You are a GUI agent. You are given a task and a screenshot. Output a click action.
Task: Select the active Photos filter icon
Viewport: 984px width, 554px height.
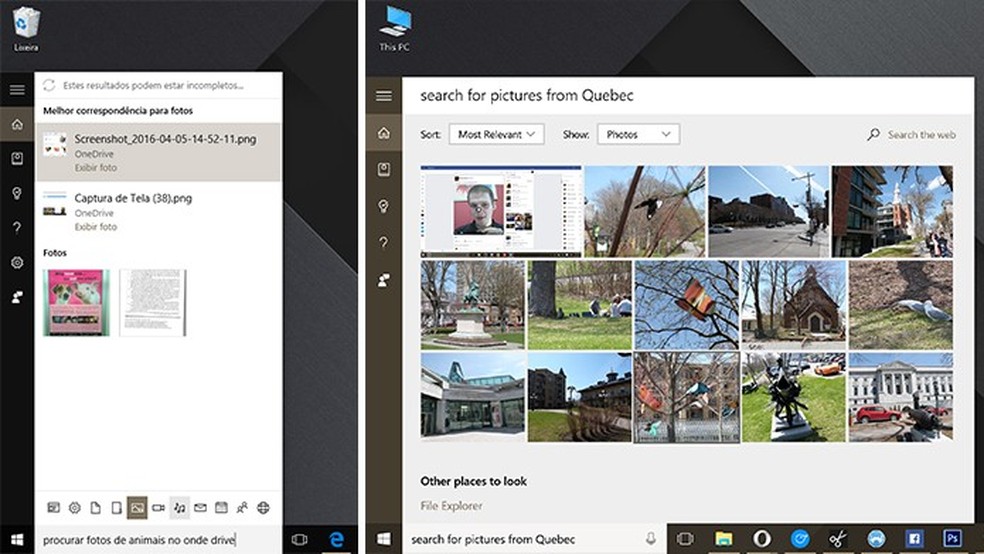137,508
